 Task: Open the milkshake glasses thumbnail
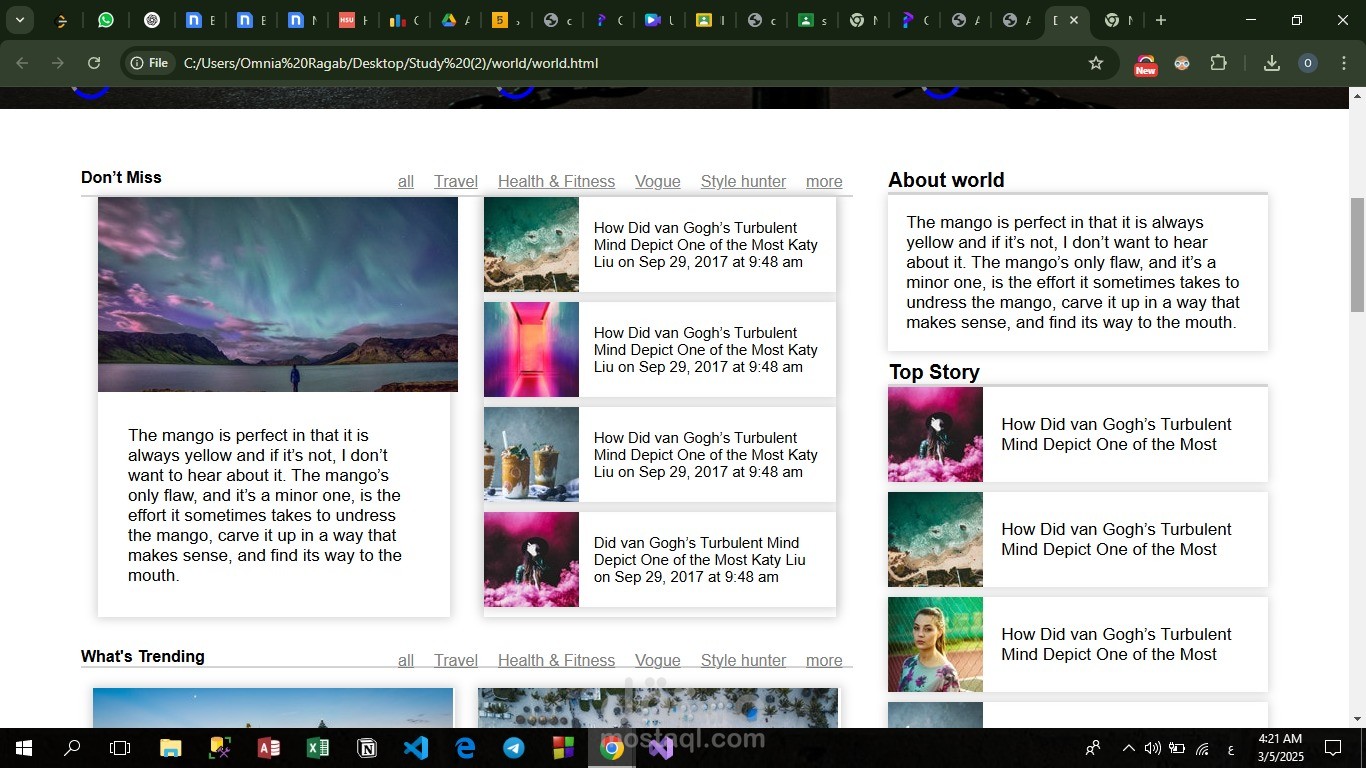[x=531, y=454]
